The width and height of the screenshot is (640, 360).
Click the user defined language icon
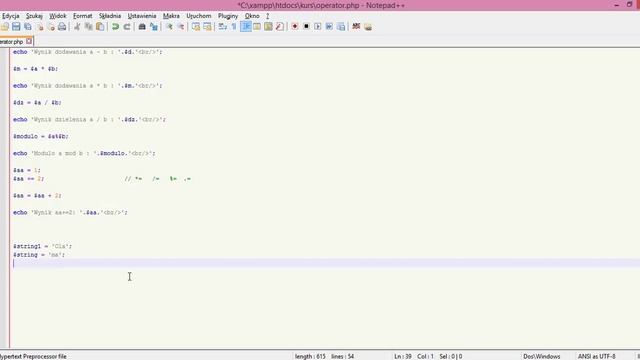click(257, 27)
